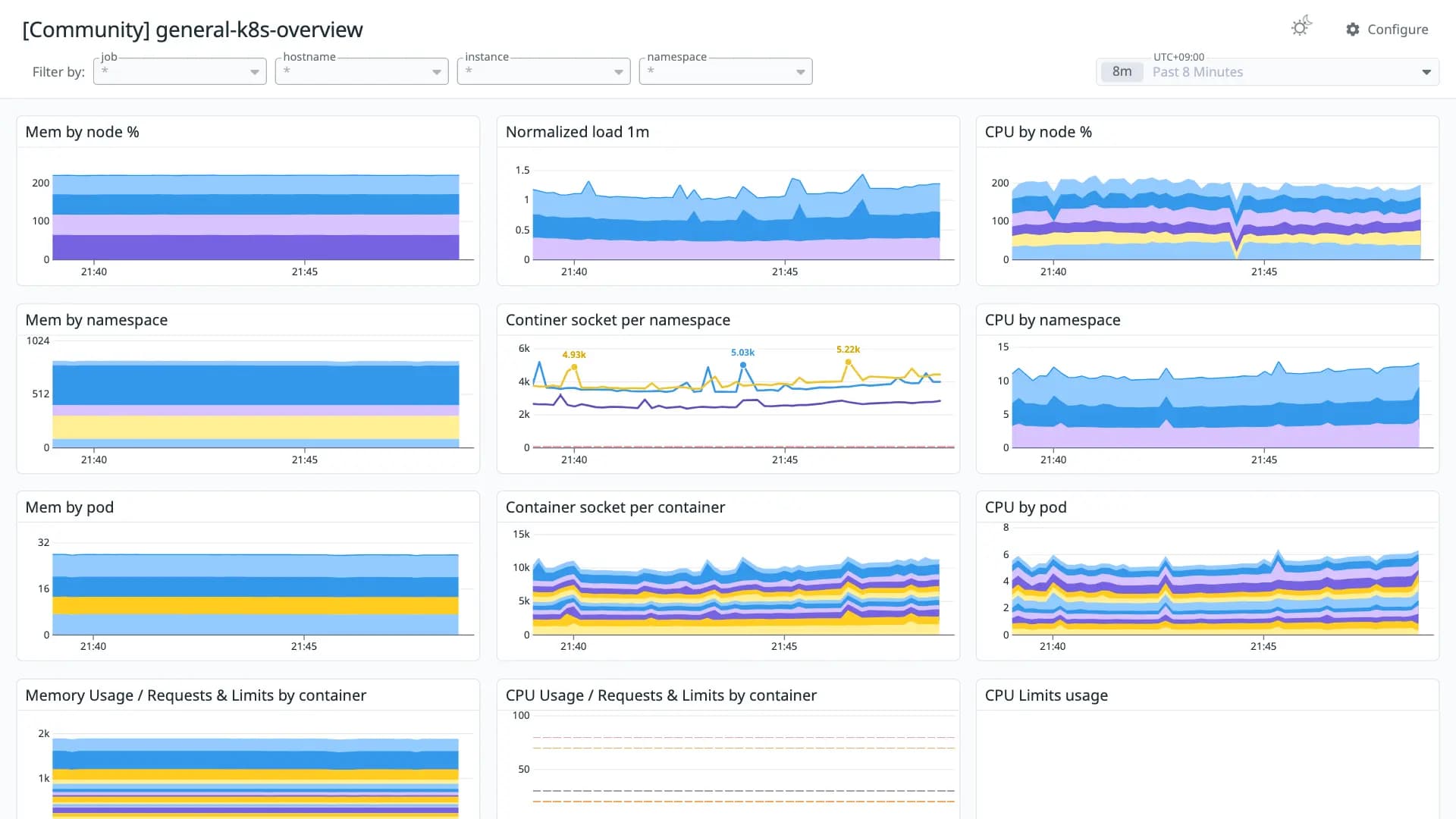Screen dimensions: 1456x819
Task: Click the CPU Usage / Requests & Limits title
Action: point(661,695)
